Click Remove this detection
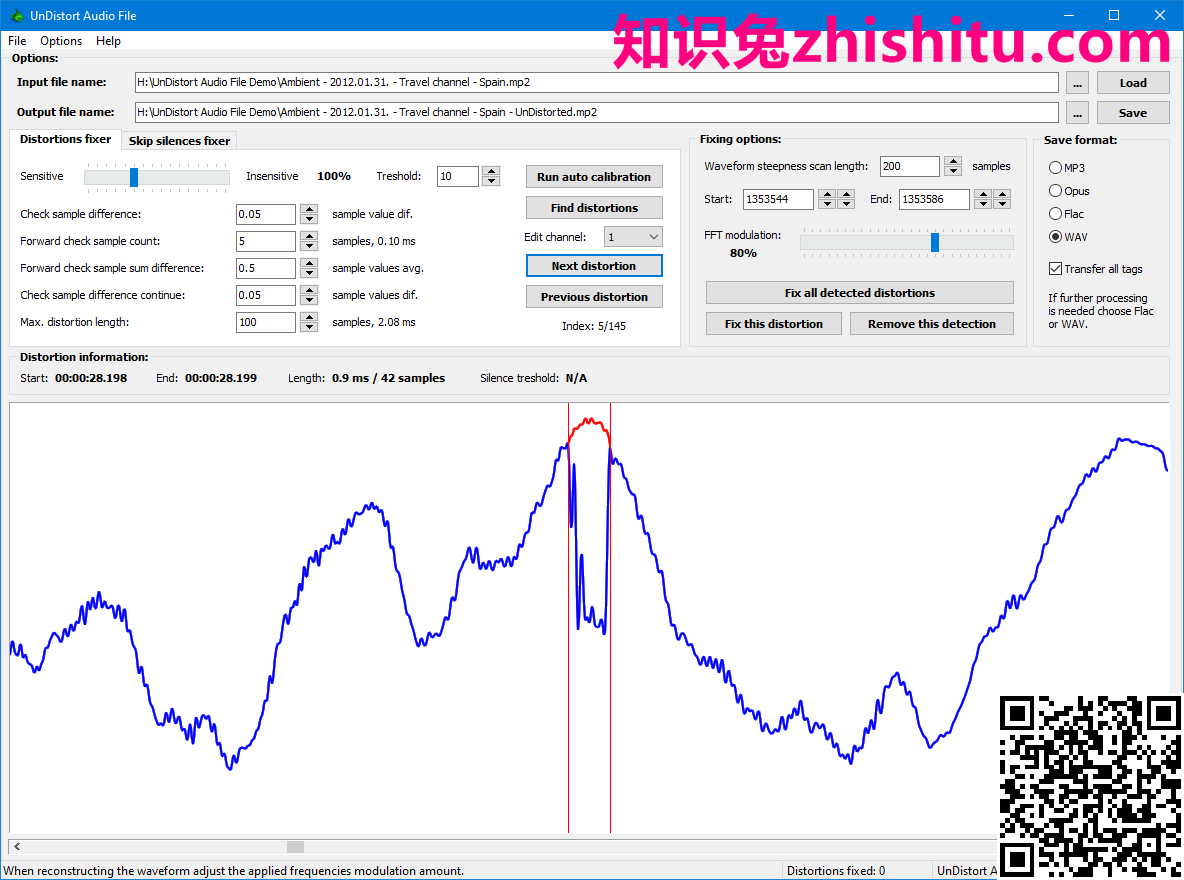Screen dimensions: 1184x880 [932, 324]
